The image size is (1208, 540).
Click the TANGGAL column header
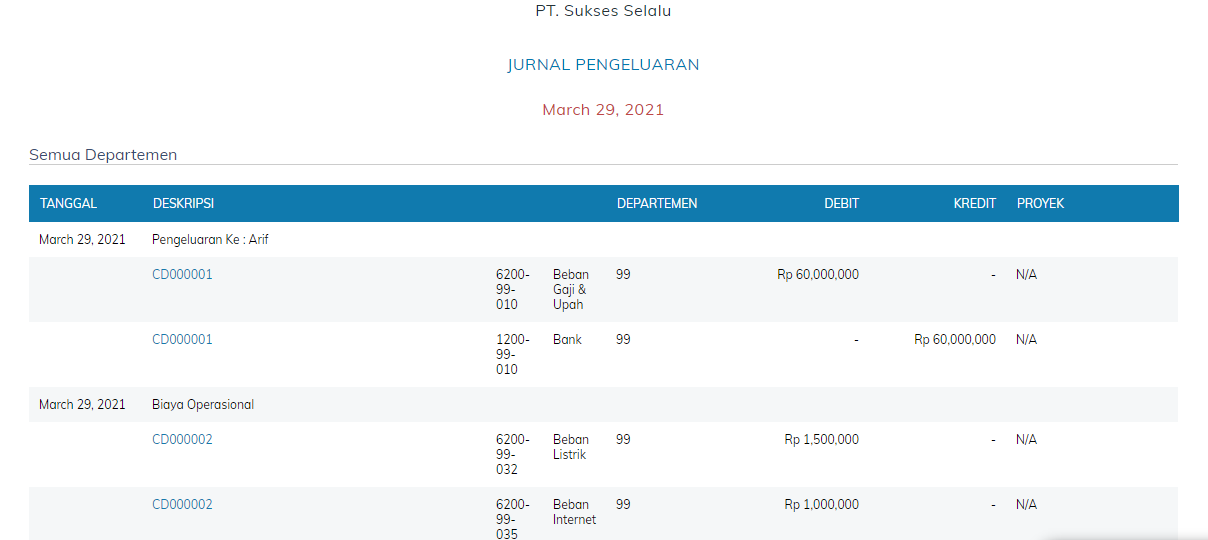68,204
